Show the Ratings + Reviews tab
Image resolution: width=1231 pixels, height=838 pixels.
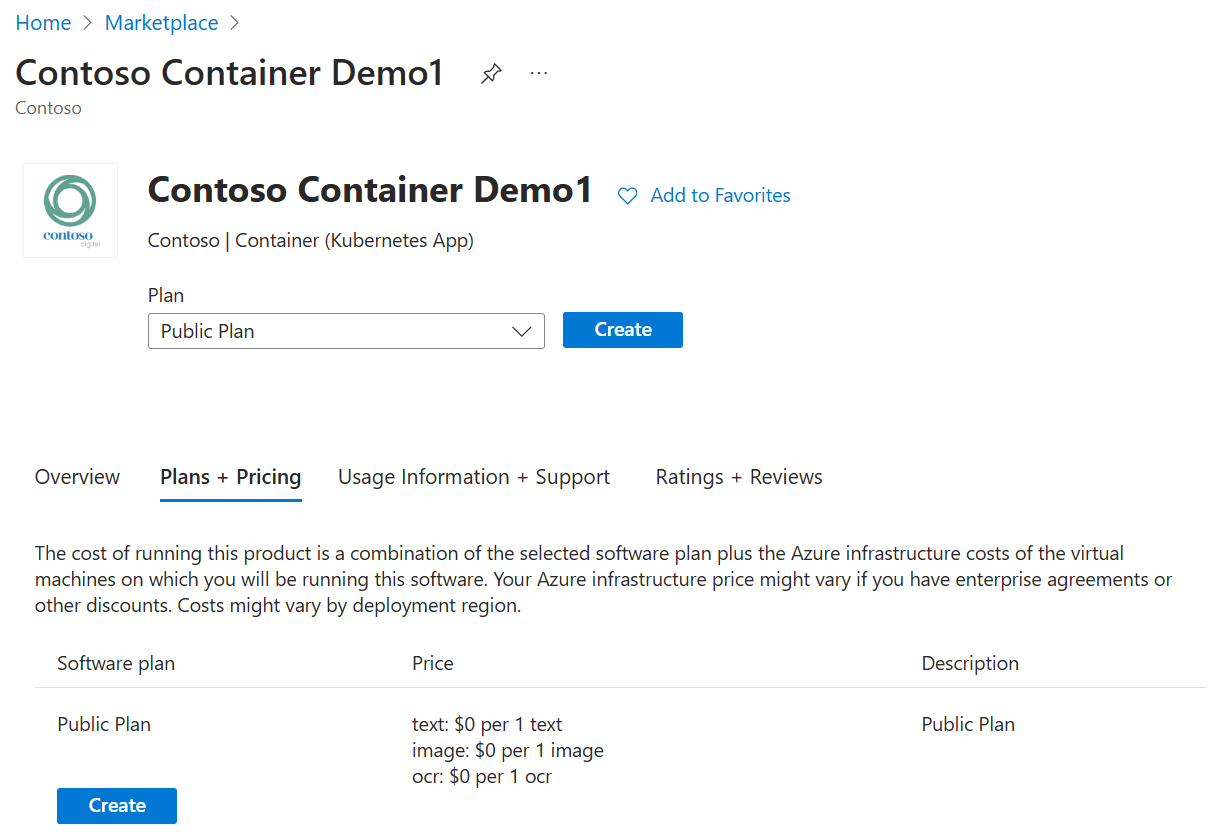coord(739,477)
